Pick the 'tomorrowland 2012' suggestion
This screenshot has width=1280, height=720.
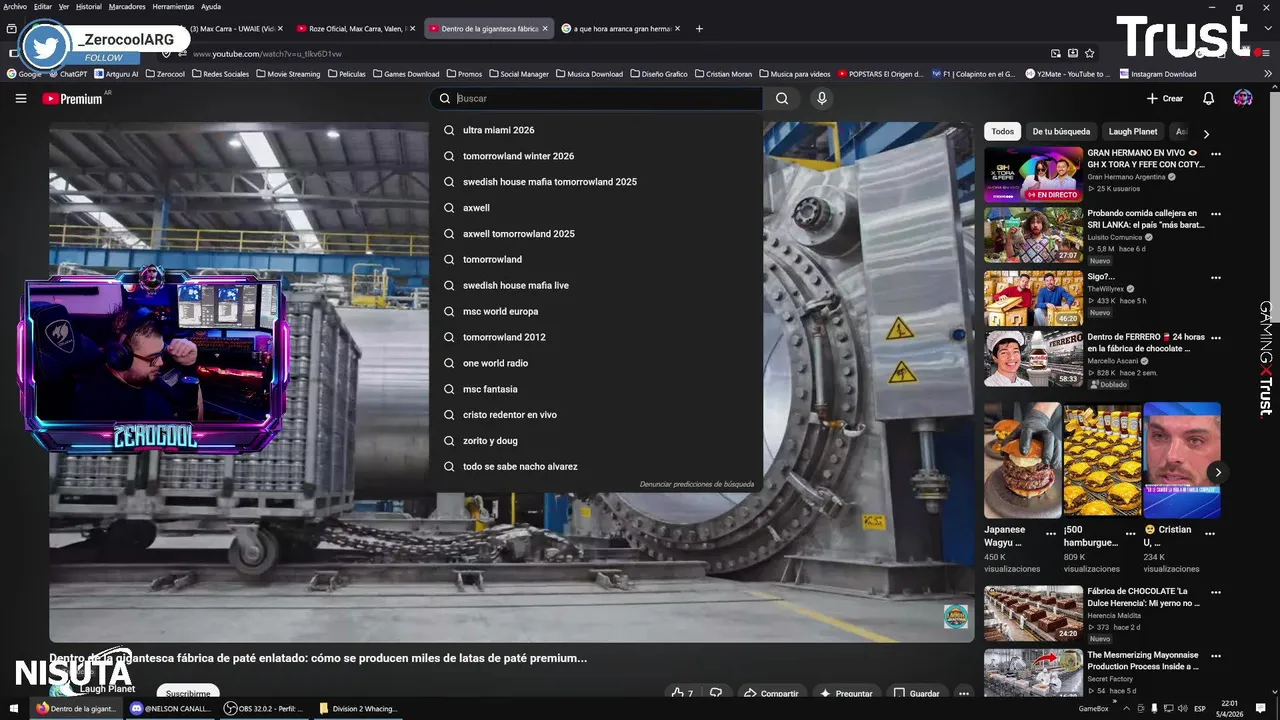(x=596, y=337)
